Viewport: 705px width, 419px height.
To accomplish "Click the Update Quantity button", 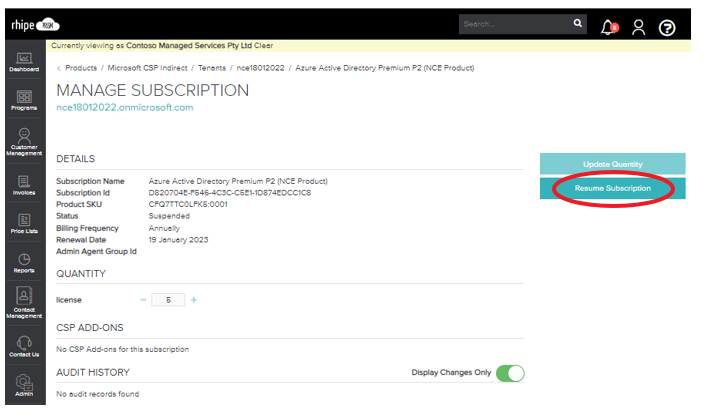I will click(612, 164).
